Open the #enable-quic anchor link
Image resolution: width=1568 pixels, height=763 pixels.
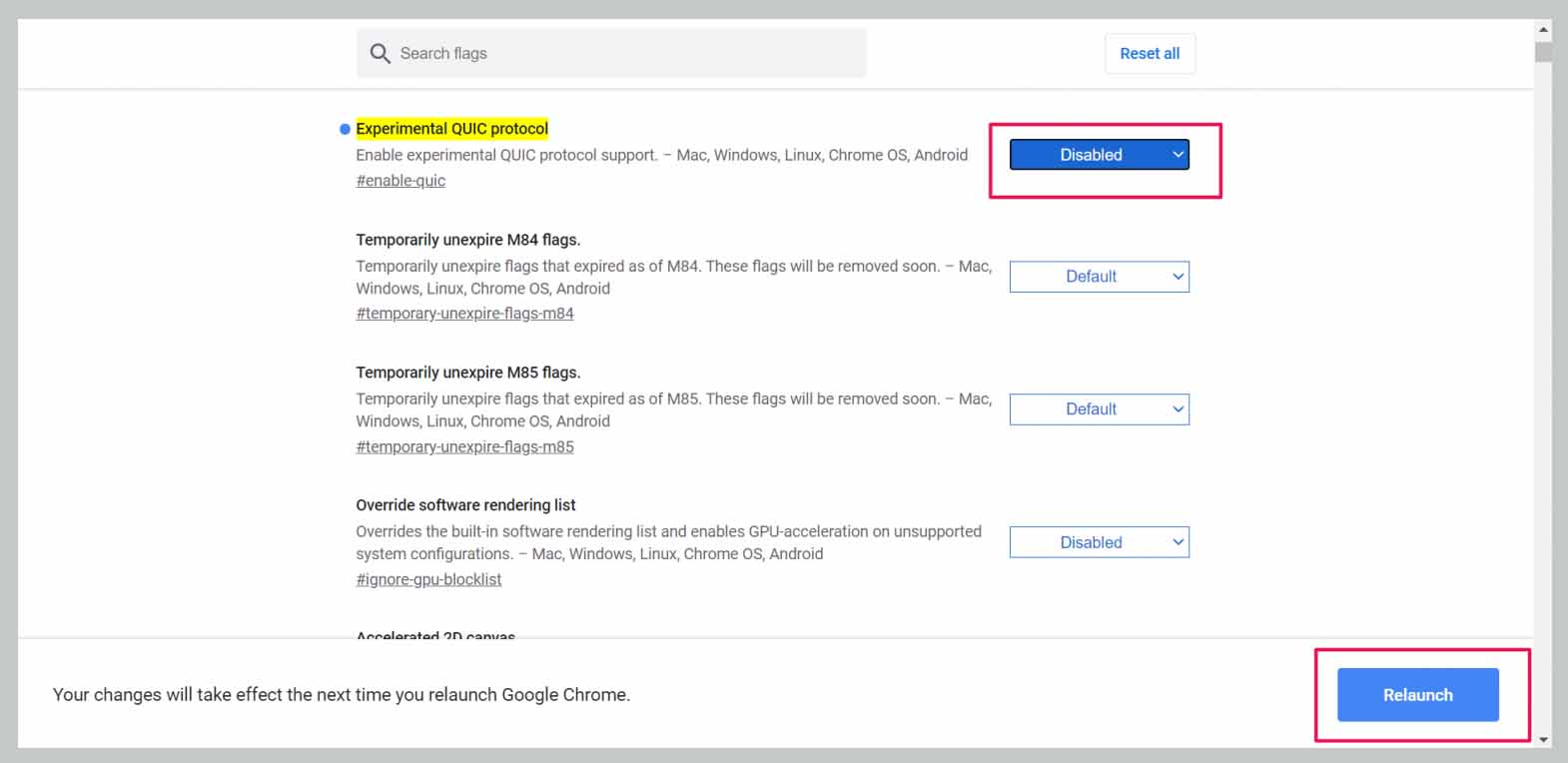(x=400, y=181)
